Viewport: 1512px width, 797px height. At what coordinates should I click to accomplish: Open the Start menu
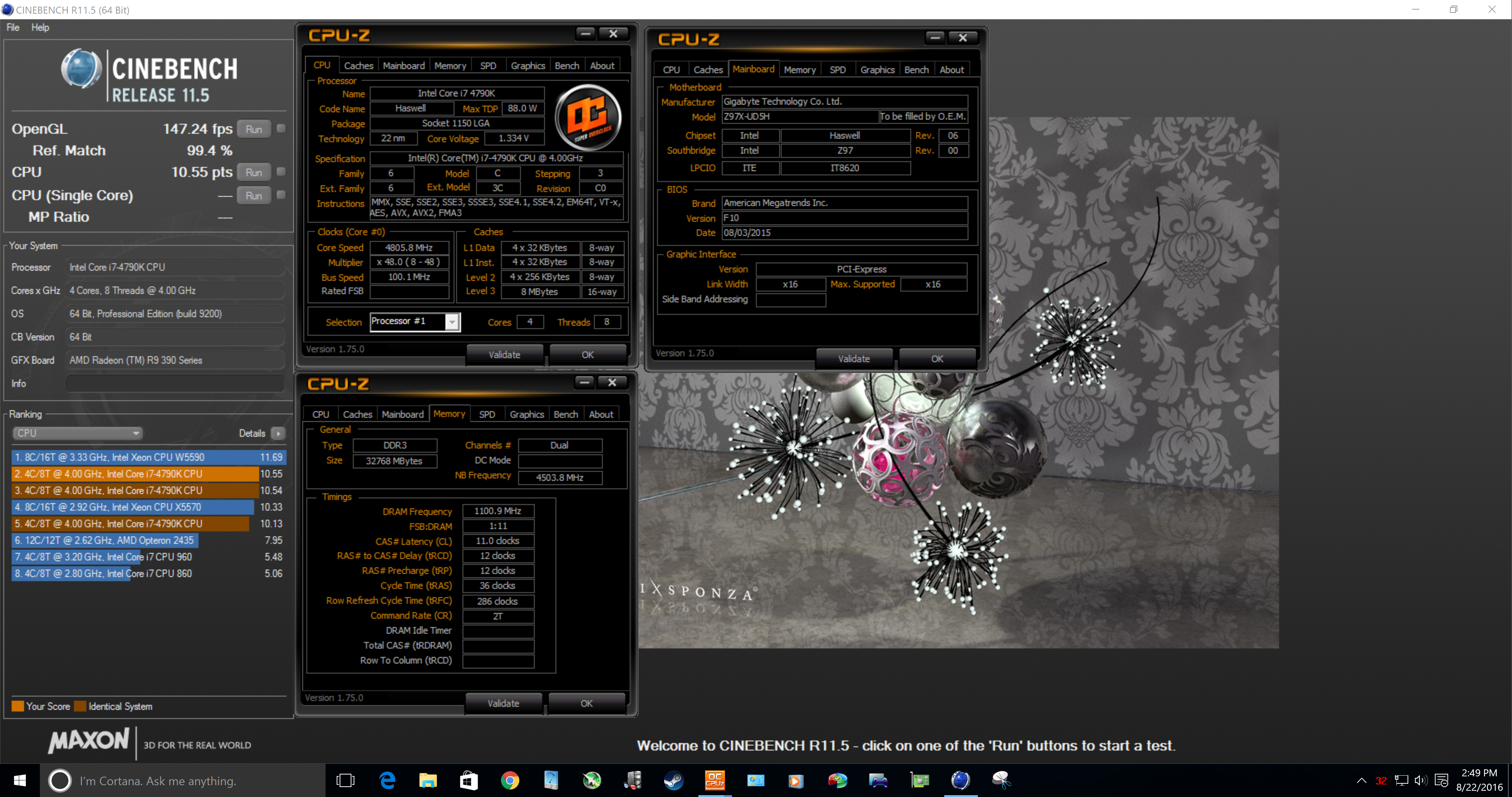pos(19,780)
